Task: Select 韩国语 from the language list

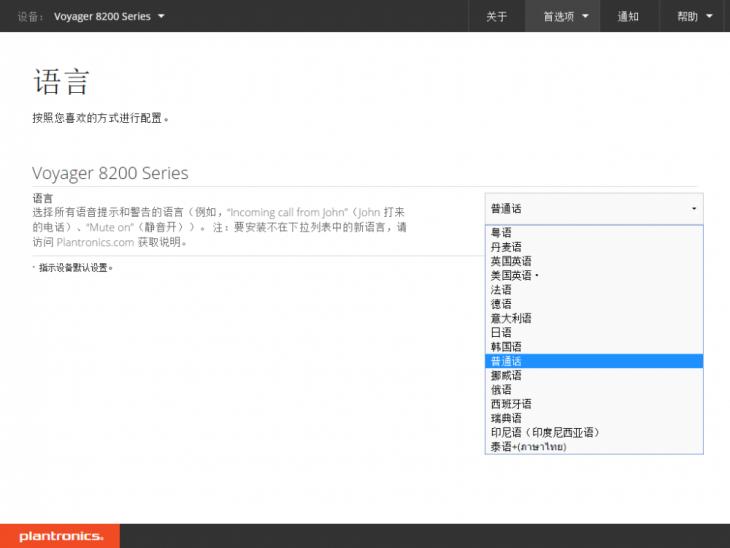Action: [594, 347]
